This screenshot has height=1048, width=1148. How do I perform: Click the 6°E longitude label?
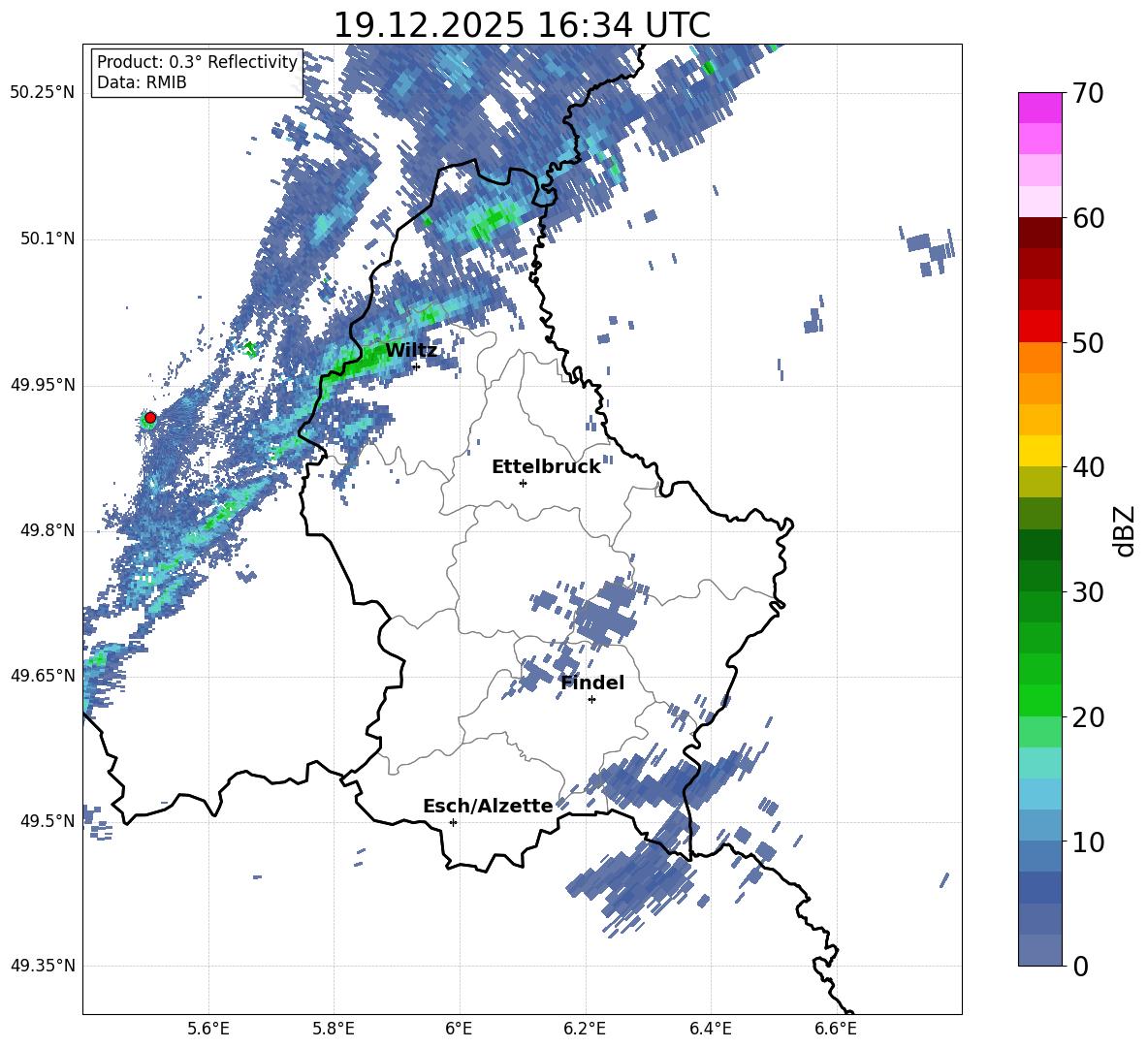point(459,1030)
